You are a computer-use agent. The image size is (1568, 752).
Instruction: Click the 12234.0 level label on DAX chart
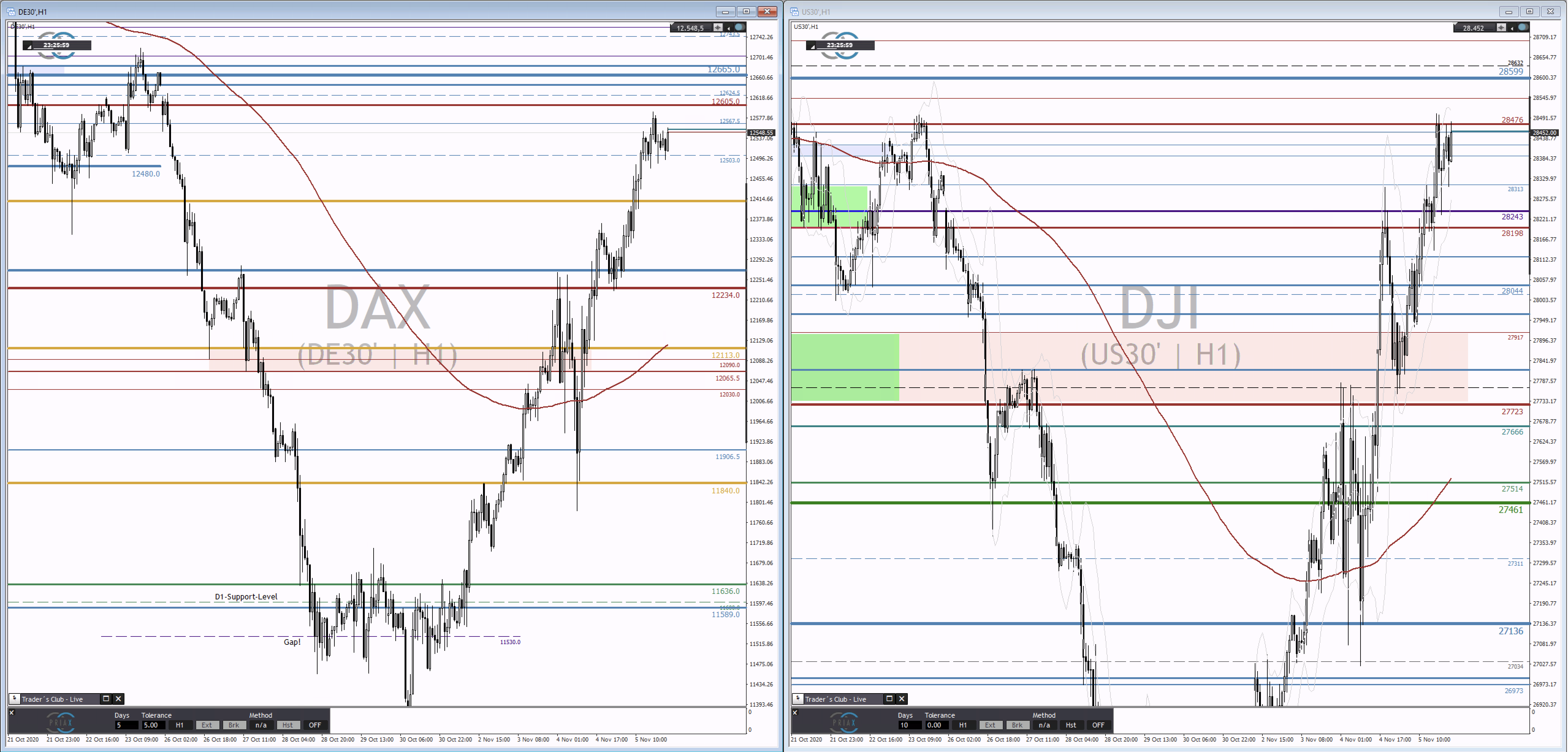tap(725, 295)
